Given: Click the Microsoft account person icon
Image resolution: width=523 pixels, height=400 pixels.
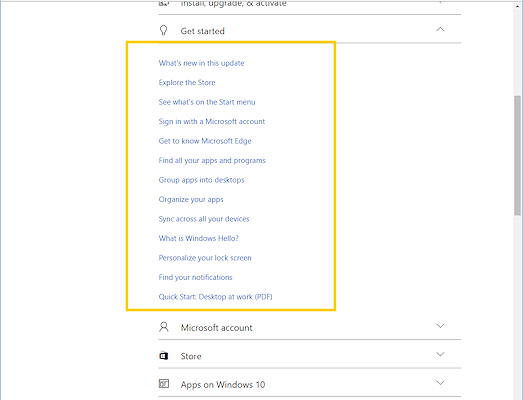Looking at the screenshot, I should (164, 327).
